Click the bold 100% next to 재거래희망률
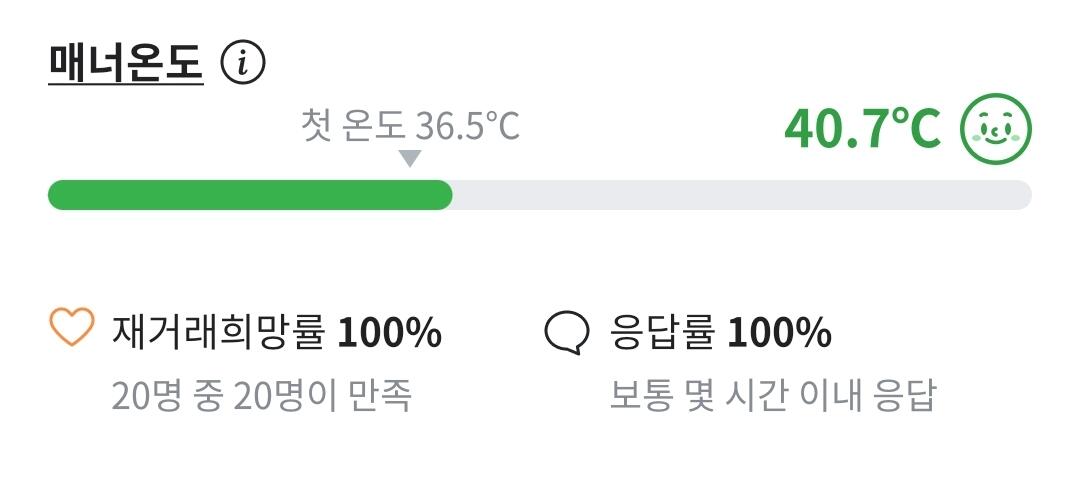Image resolution: width=1080 pixels, height=480 pixels. pos(389,332)
